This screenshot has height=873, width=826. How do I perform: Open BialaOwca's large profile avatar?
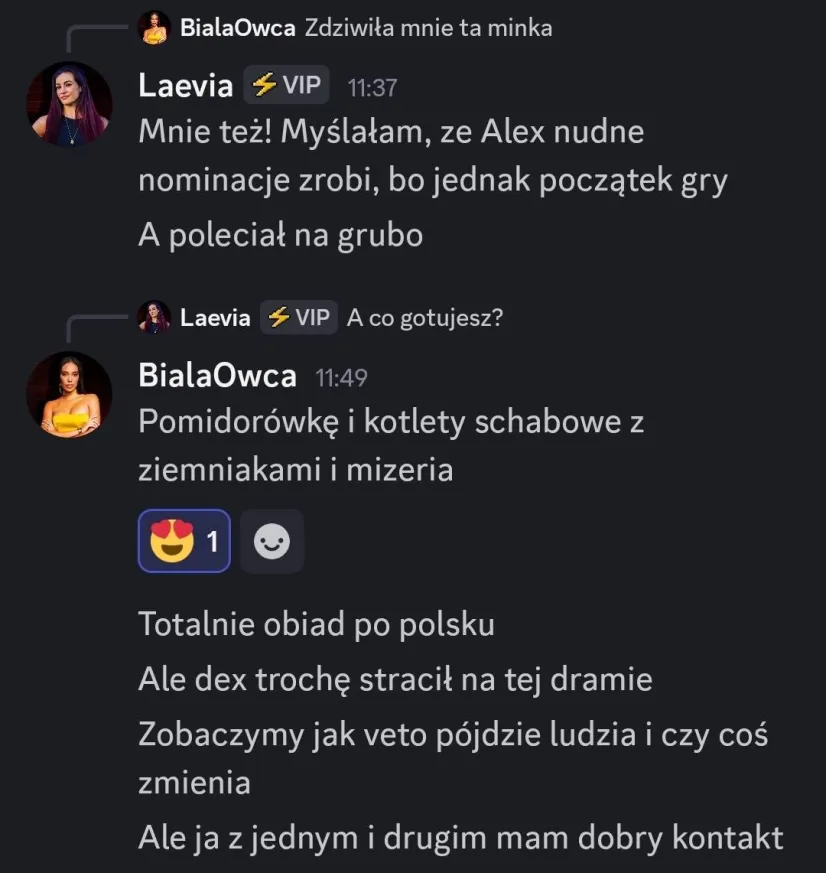[x=69, y=394]
